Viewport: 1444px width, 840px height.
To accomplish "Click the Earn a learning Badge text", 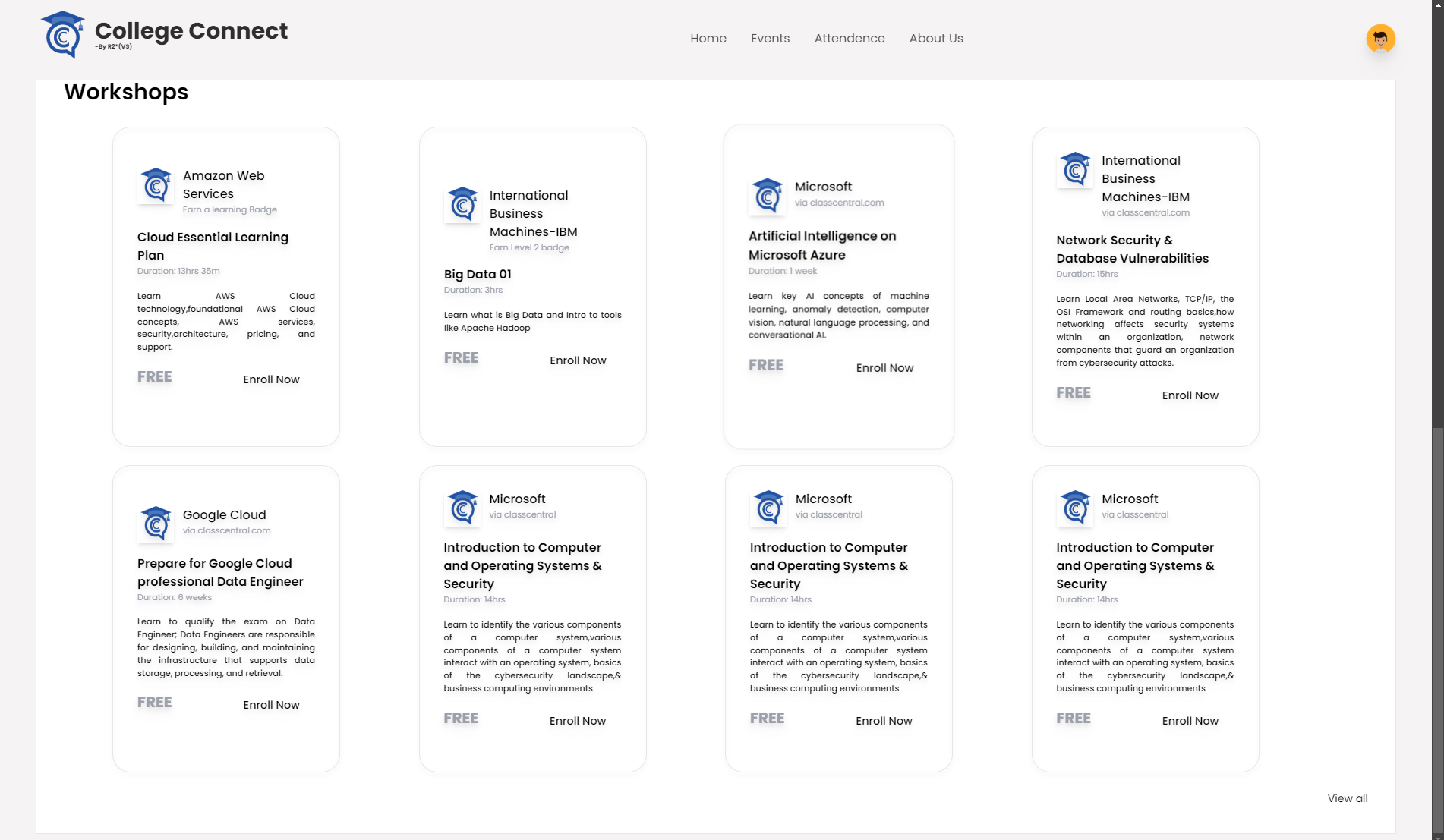I will pyautogui.click(x=229, y=209).
